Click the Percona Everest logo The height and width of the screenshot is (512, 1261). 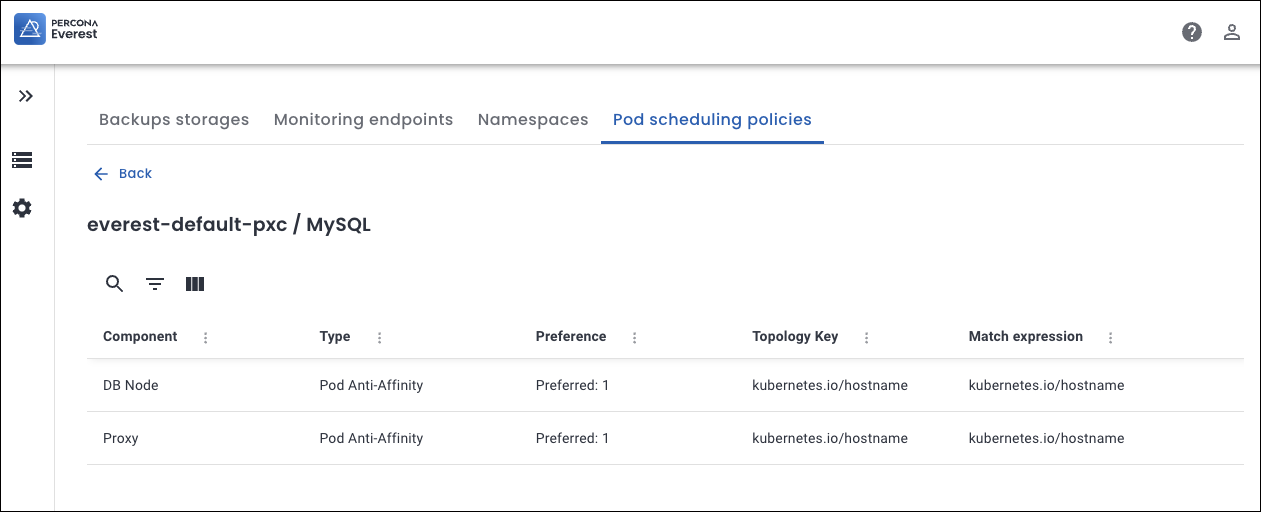tap(56, 30)
